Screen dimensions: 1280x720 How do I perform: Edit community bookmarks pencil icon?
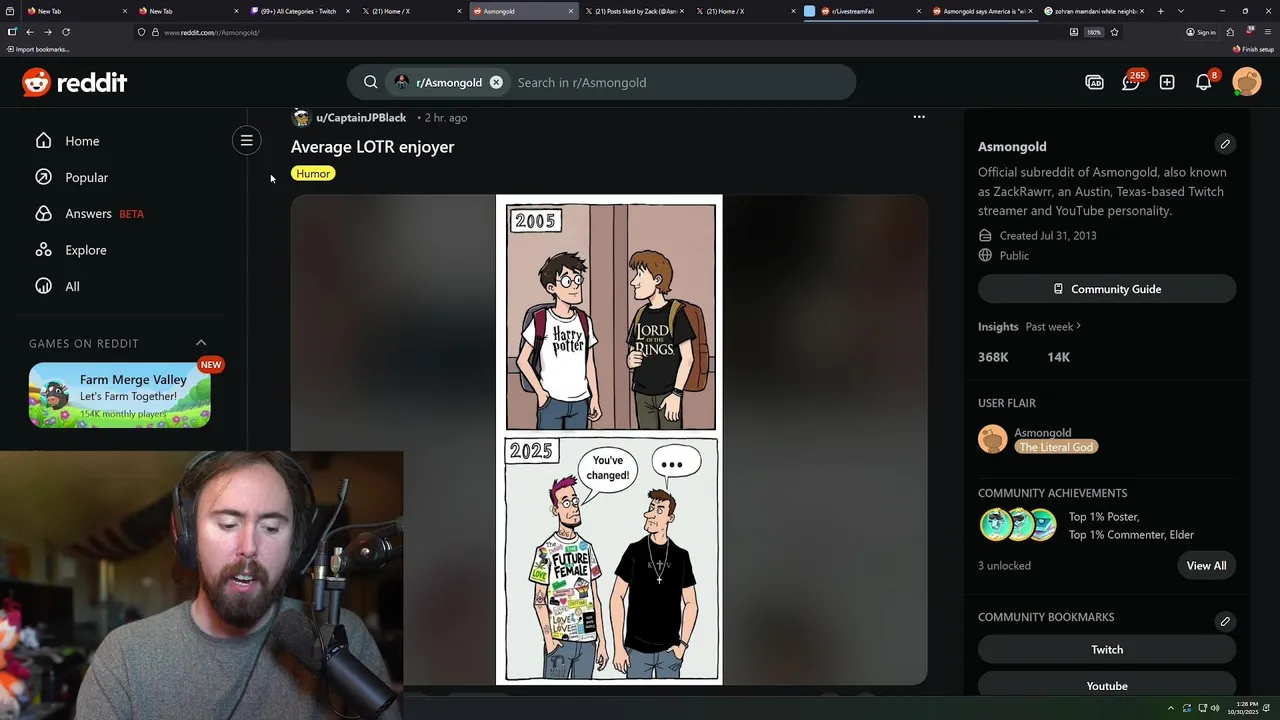1225,621
